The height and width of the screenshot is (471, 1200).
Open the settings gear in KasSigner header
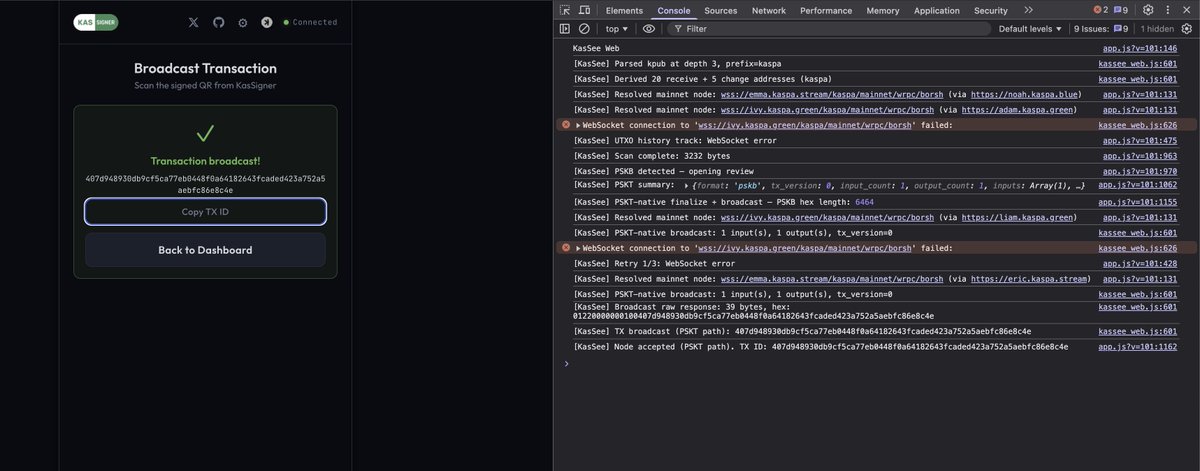(x=242, y=22)
